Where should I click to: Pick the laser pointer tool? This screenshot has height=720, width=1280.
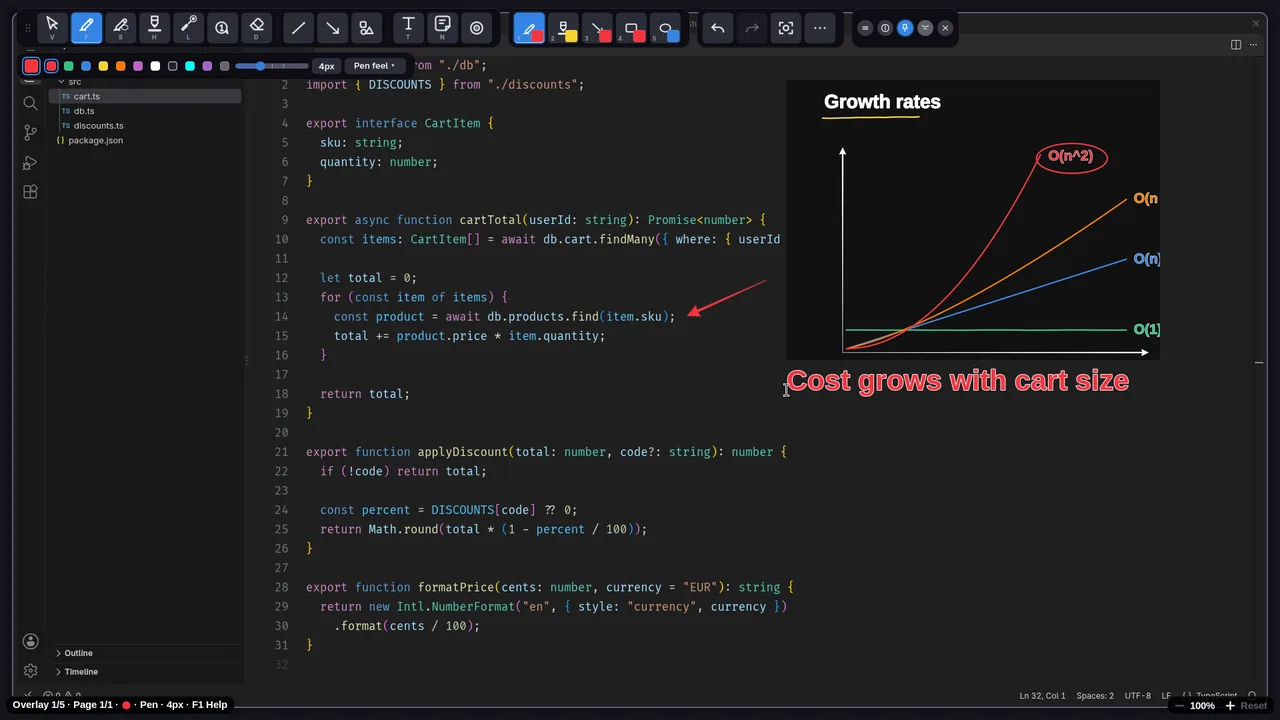tap(188, 28)
